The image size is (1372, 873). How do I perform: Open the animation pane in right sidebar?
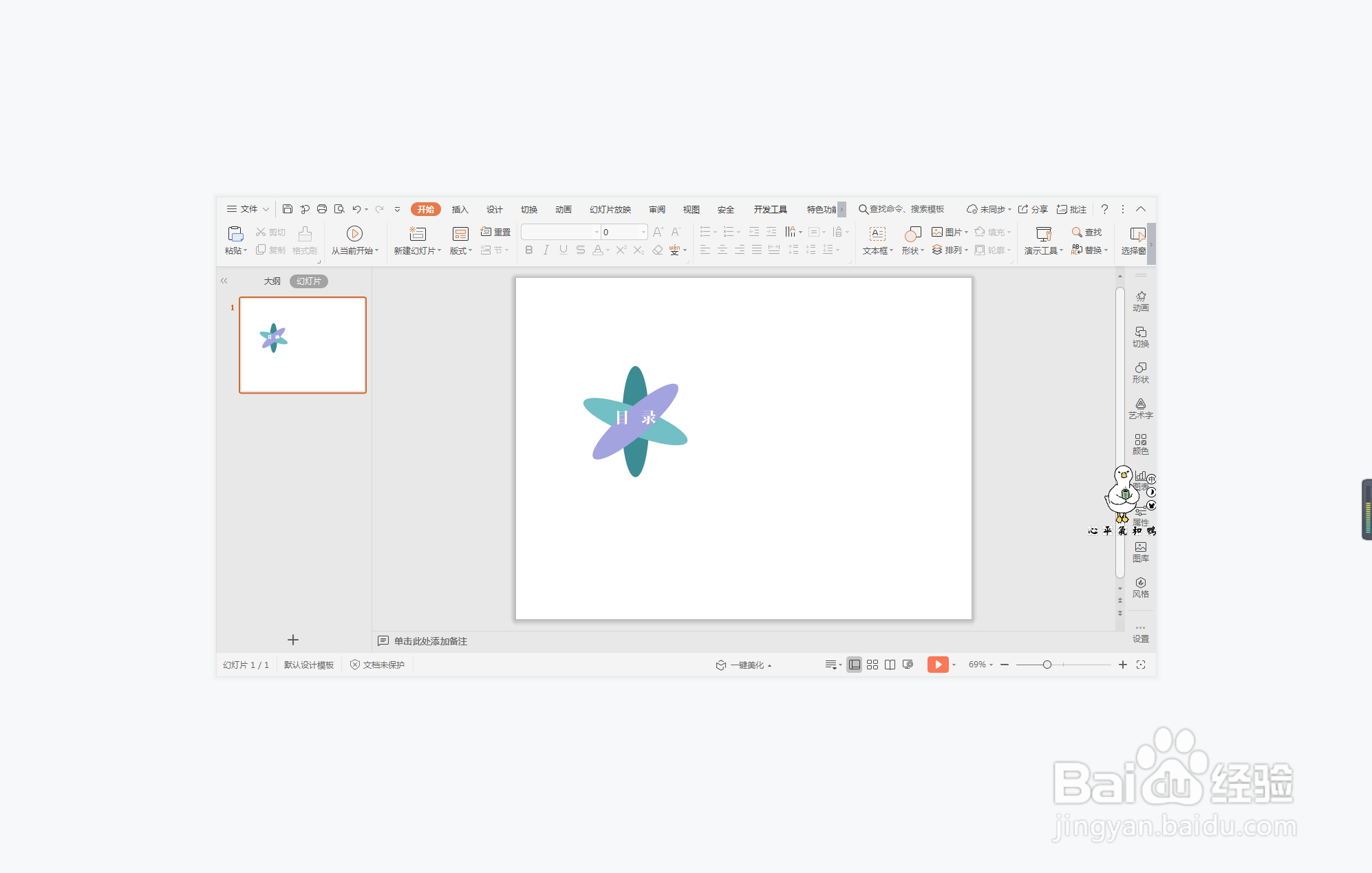point(1140,301)
